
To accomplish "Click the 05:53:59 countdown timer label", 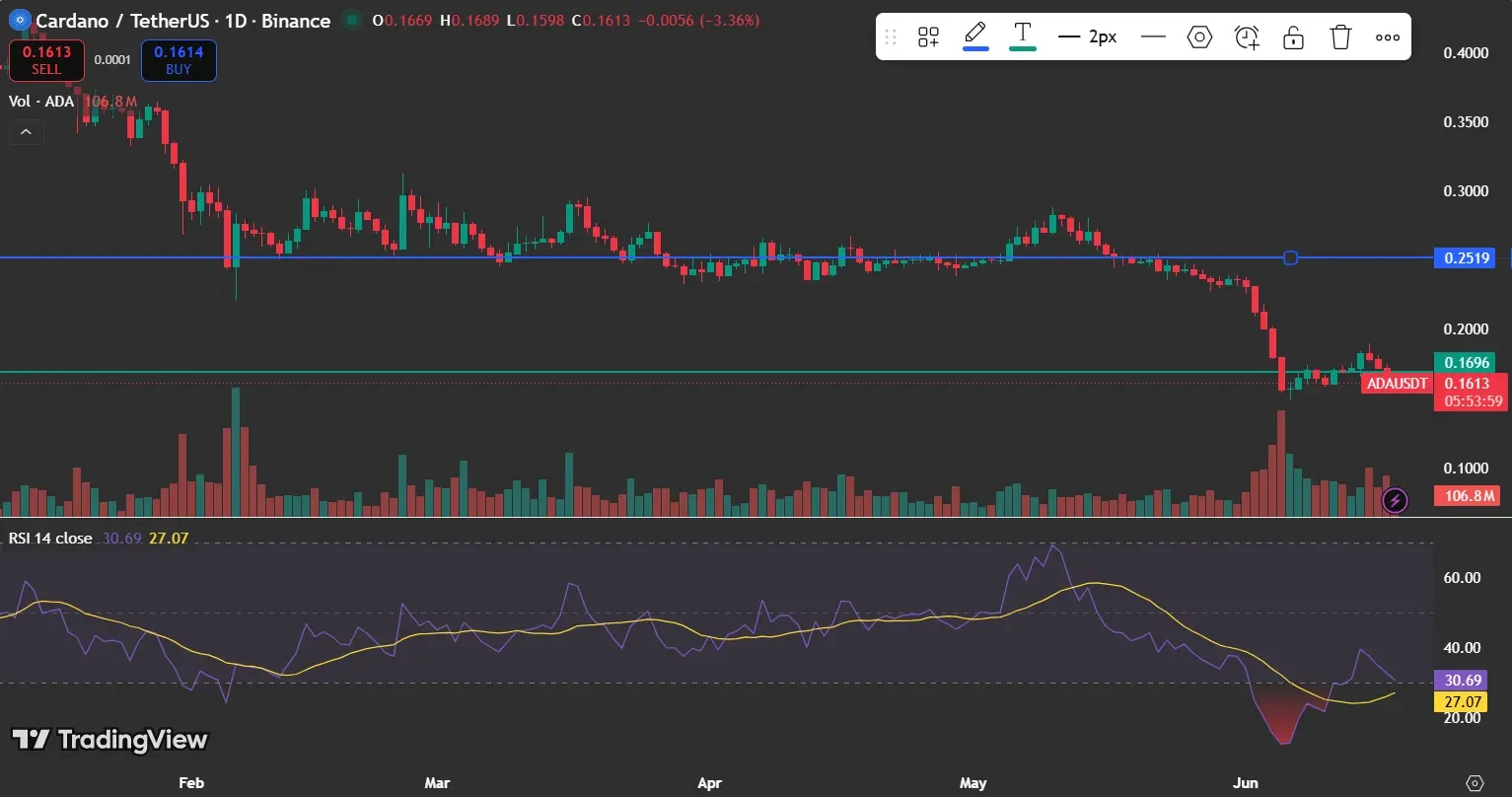I will 1472,401.
